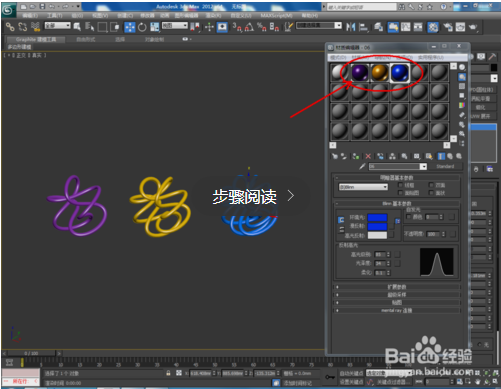Open MAXScript(M) menu
501x389 pixels.
pos(276,15)
